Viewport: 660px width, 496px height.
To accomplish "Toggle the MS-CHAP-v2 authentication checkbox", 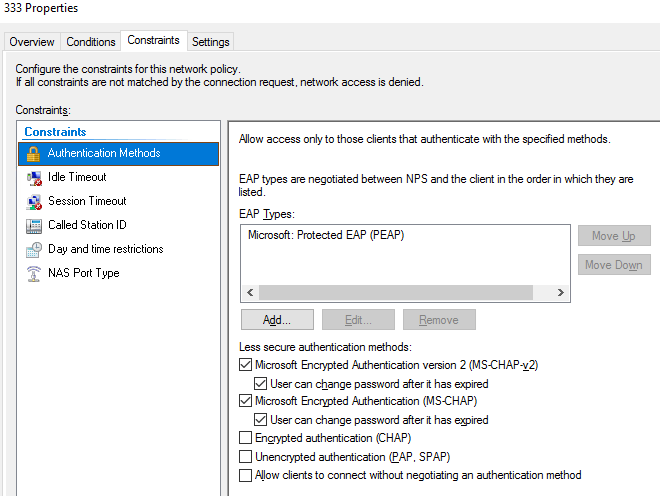I will pos(245,365).
